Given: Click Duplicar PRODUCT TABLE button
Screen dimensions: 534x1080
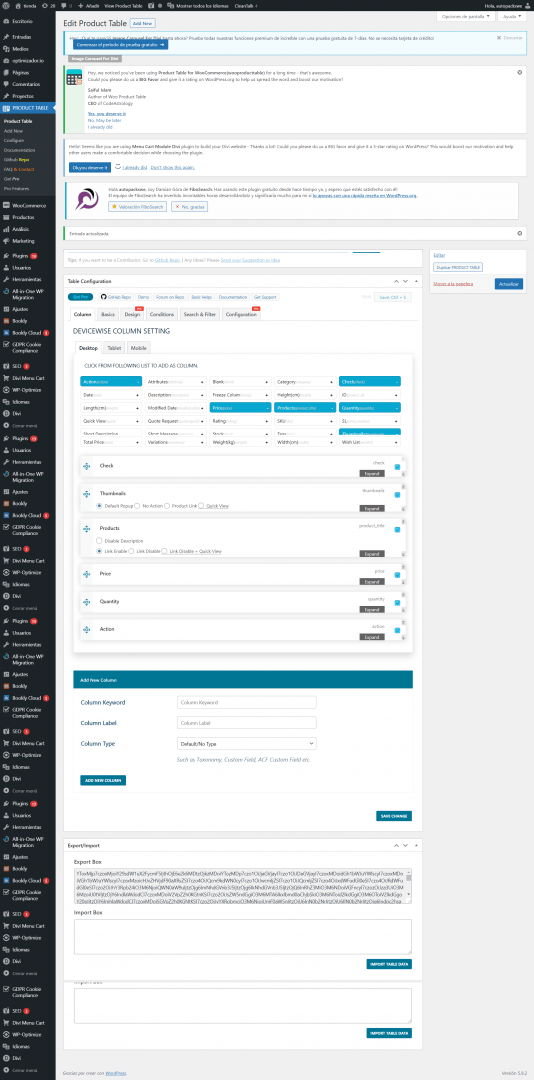Looking at the screenshot, I should coord(458,267).
